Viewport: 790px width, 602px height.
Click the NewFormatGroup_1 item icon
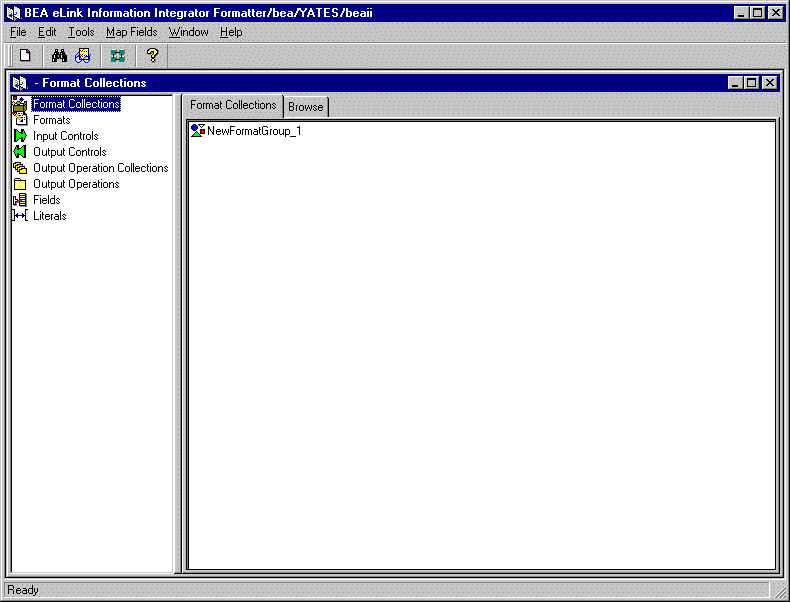click(198, 130)
